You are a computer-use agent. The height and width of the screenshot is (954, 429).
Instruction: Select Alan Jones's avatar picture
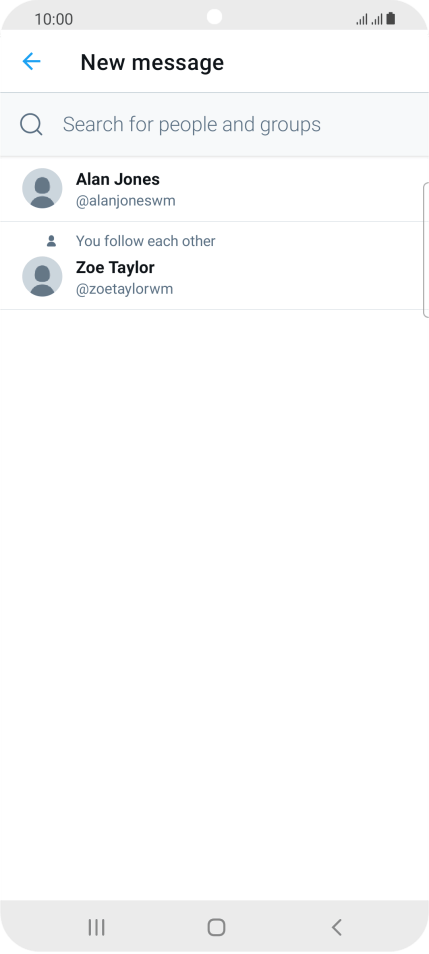pos(42,189)
